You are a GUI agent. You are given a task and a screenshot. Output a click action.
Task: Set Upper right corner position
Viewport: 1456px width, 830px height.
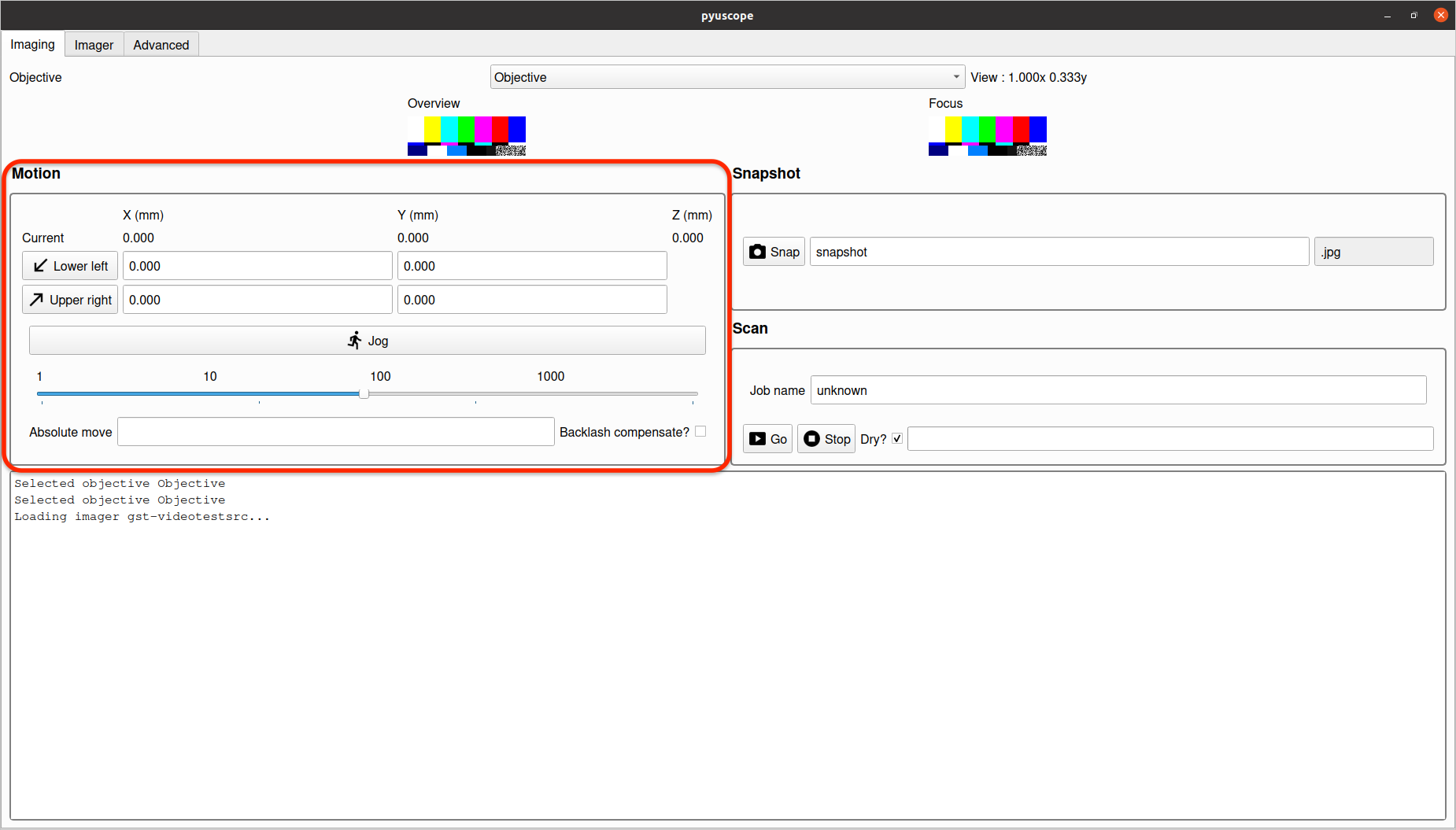click(x=70, y=300)
